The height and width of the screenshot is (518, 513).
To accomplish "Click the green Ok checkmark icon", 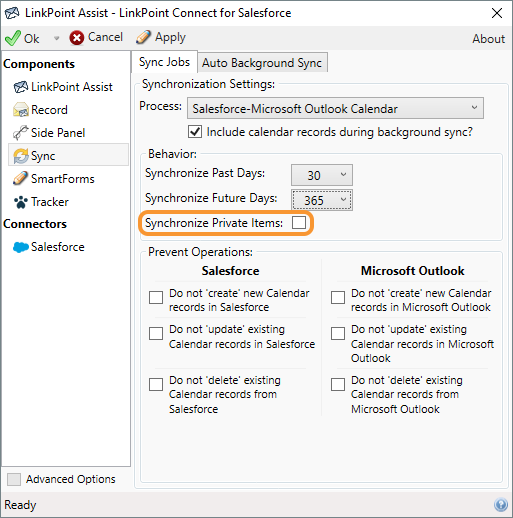I will click(x=13, y=38).
